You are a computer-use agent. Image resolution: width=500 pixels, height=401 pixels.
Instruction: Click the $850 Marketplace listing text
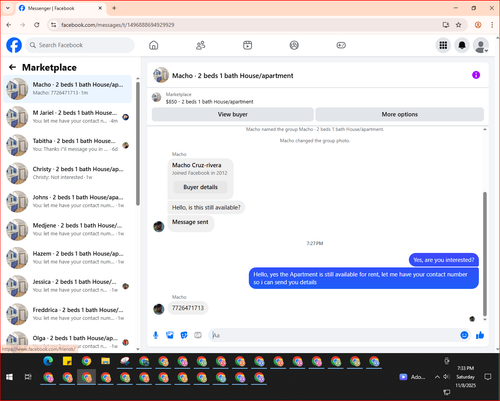coord(209,102)
